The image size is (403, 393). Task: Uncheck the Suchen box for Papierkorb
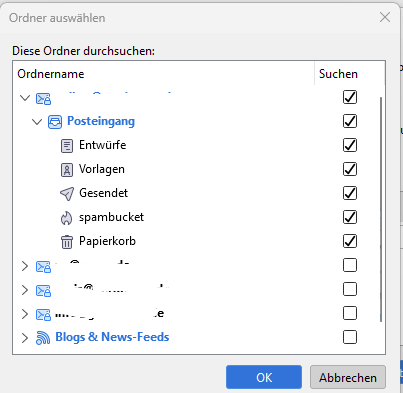[350, 241]
